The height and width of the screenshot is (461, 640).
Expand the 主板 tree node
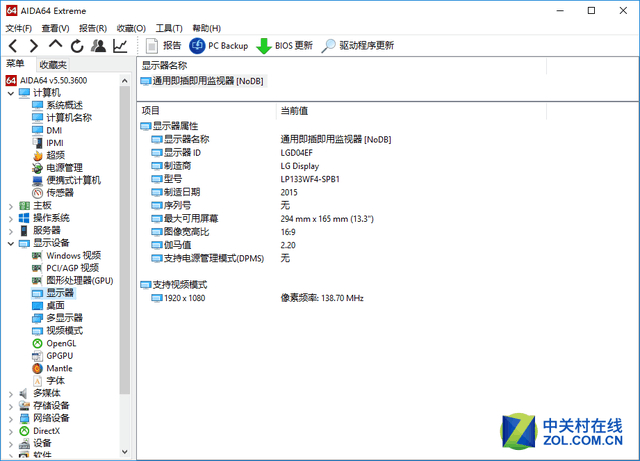[x=11, y=206]
